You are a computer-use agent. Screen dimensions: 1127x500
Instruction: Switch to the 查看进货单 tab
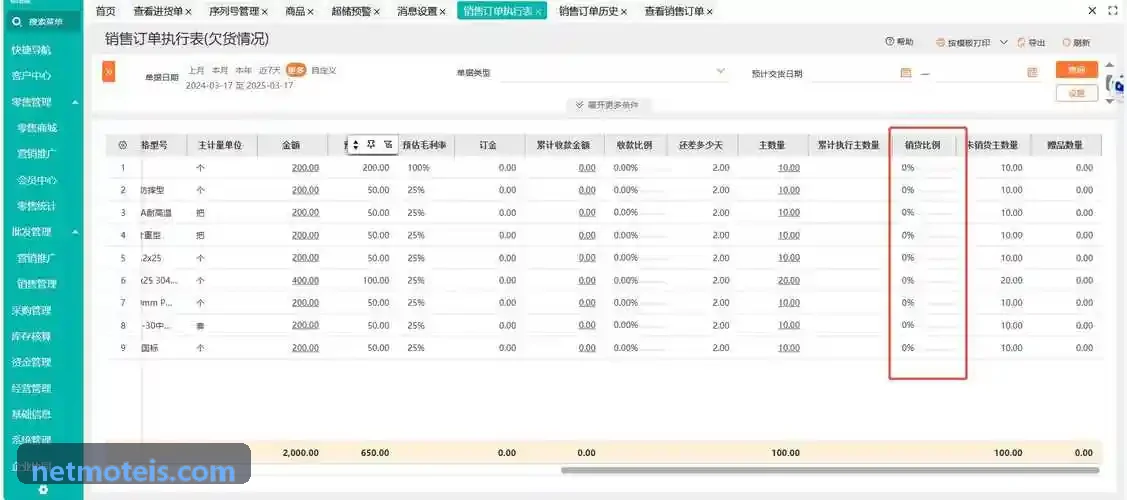pos(158,11)
